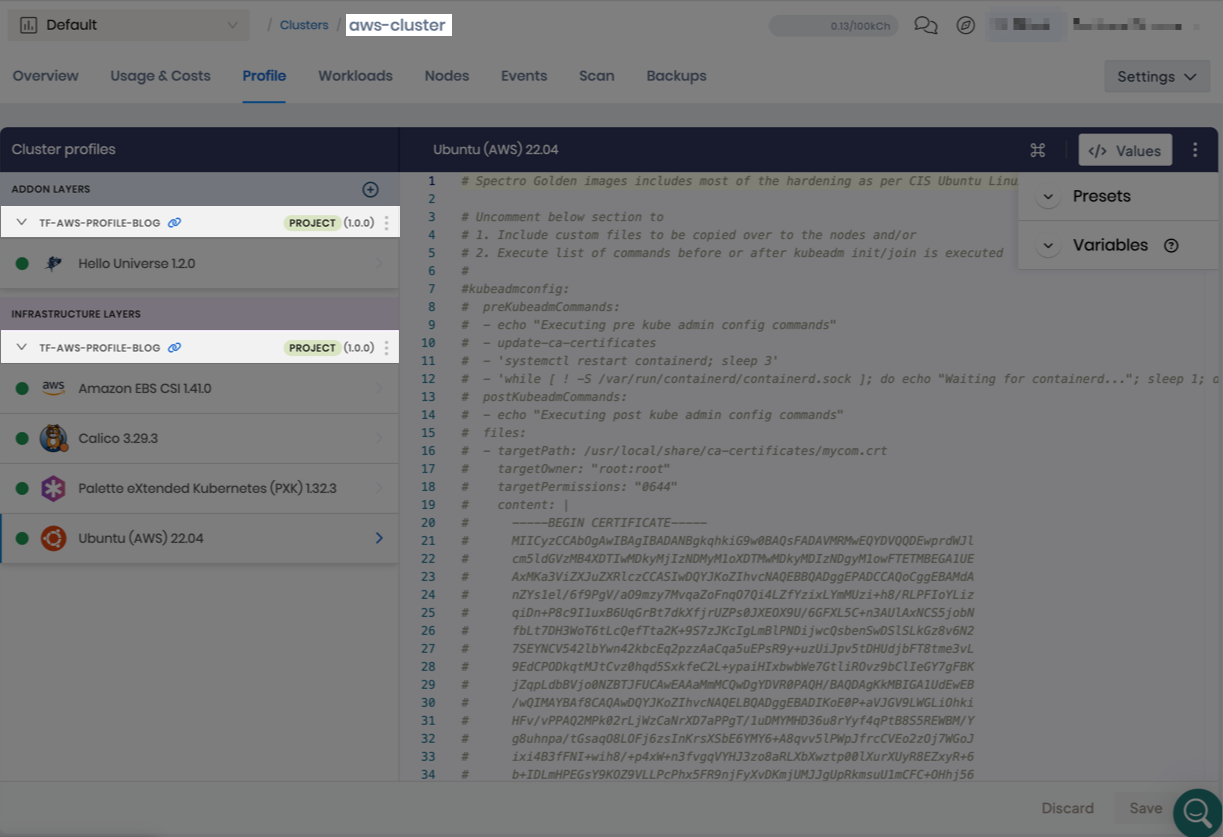This screenshot has width=1223, height=837.
Task: Click the Default project icon
Action: click(28, 25)
